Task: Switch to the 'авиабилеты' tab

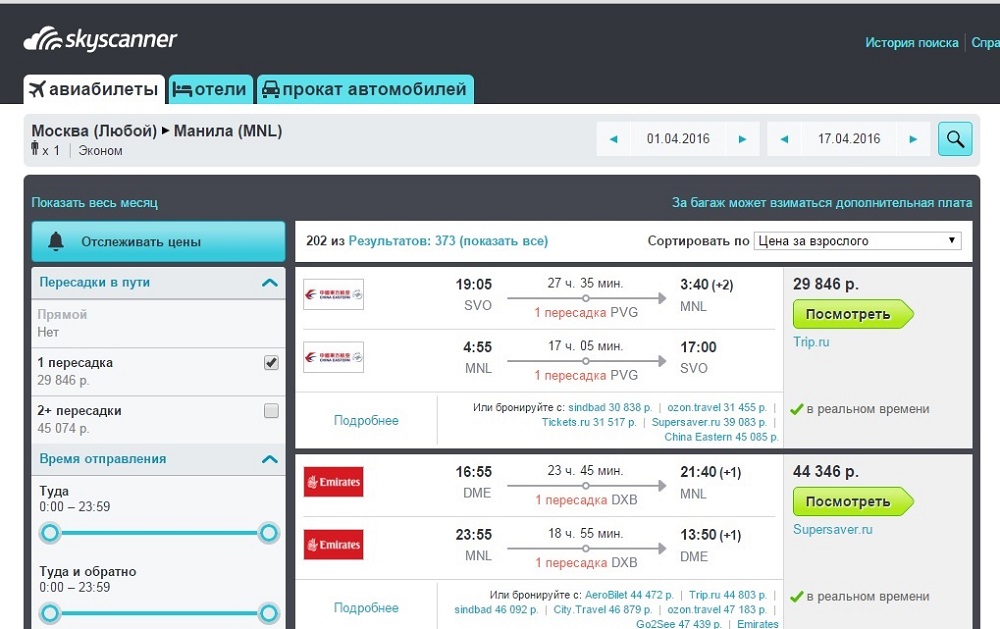Action: click(94, 89)
